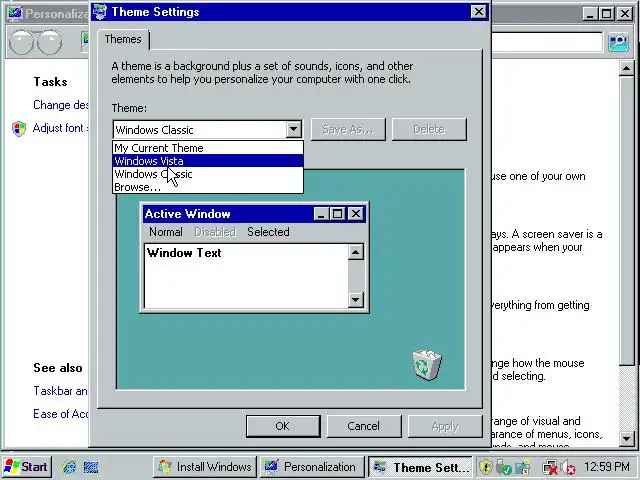640x480 pixels.
Task: Click Personalization window back/forward buttons
Action: click(36, 42)
